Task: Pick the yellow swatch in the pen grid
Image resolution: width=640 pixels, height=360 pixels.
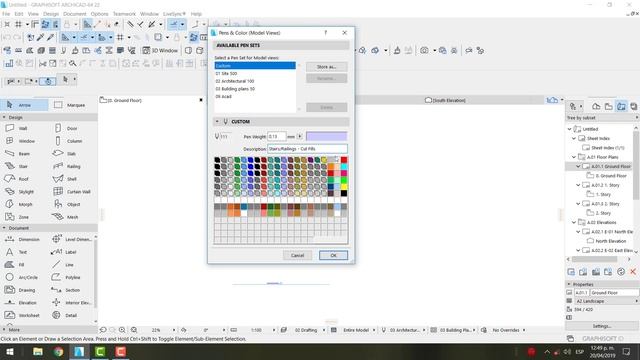Action: [344, 187]
